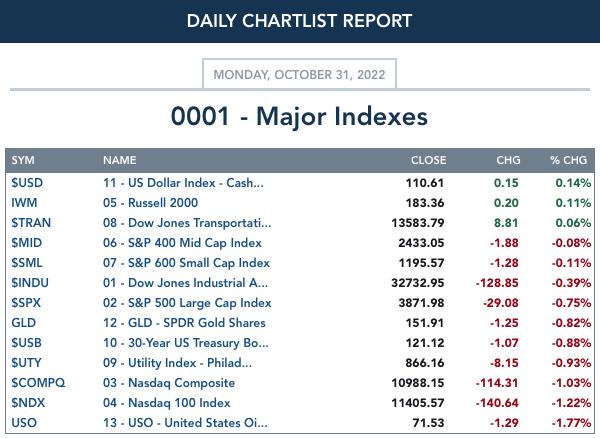Sort by the CHG column header
The height and width of the screenshot is (438, 600).
(508, 160)
